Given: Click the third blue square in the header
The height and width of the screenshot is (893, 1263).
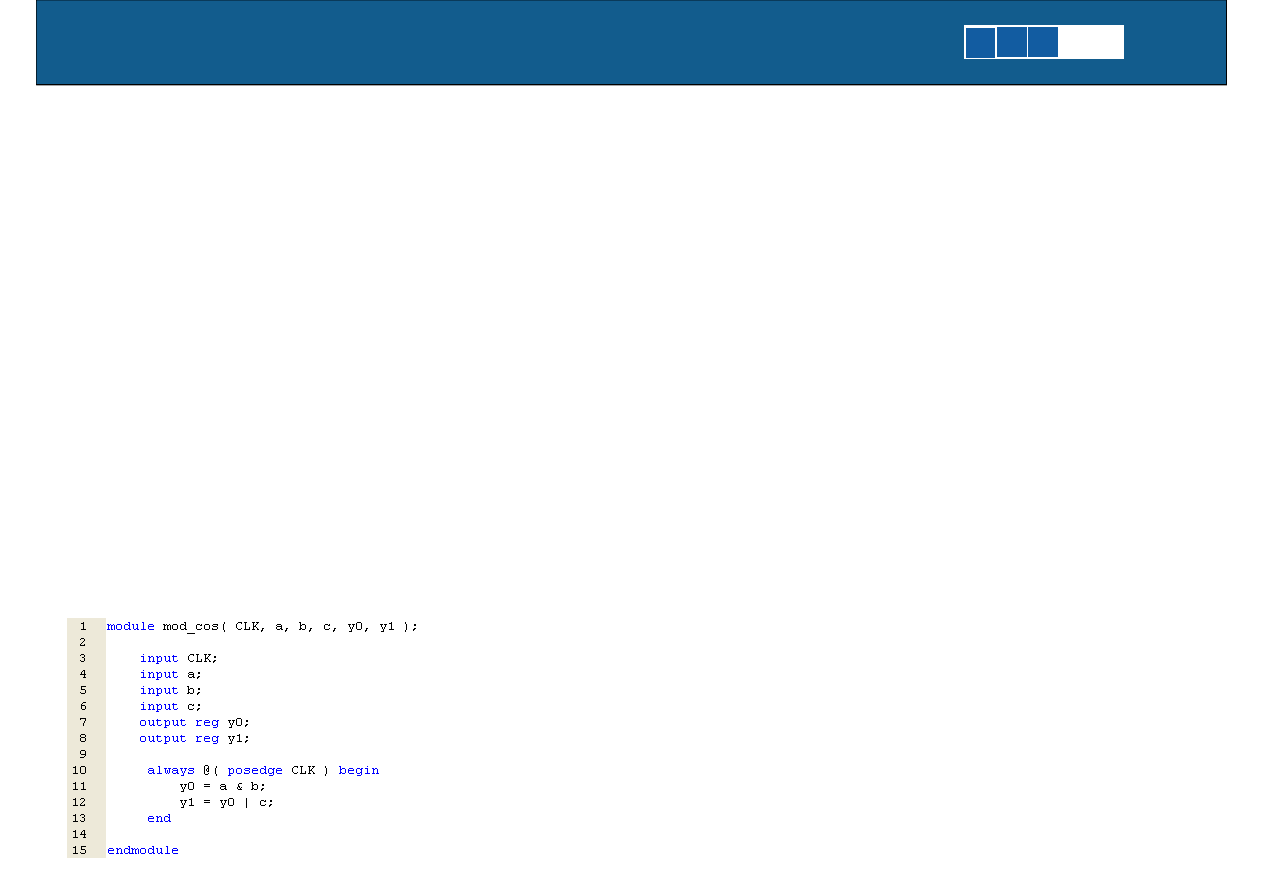Looking at the screenshot, I should (1043, 43).
